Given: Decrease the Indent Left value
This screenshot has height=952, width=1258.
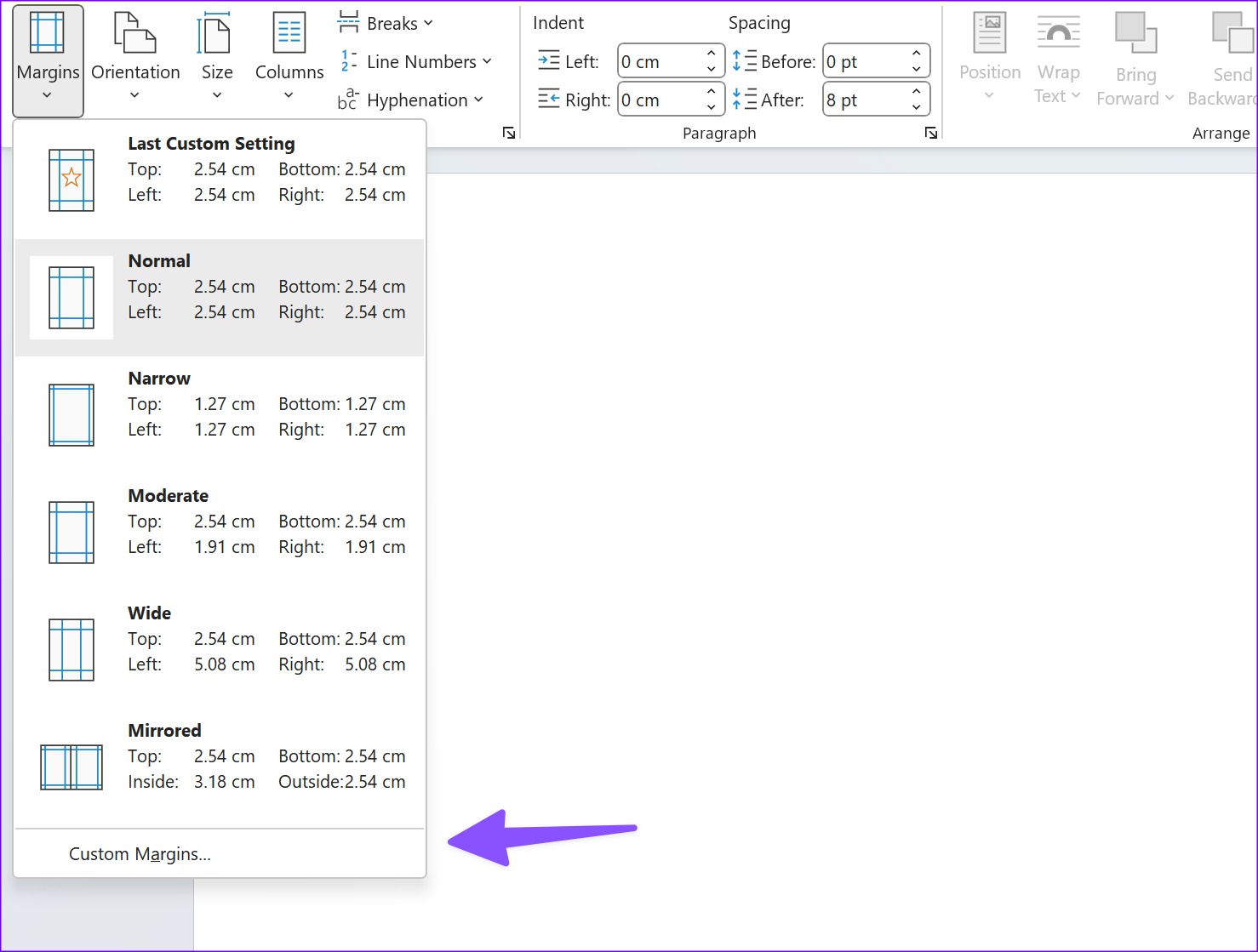Looking at the screenshot, I should pyautogui.click(x=712, y=69).
